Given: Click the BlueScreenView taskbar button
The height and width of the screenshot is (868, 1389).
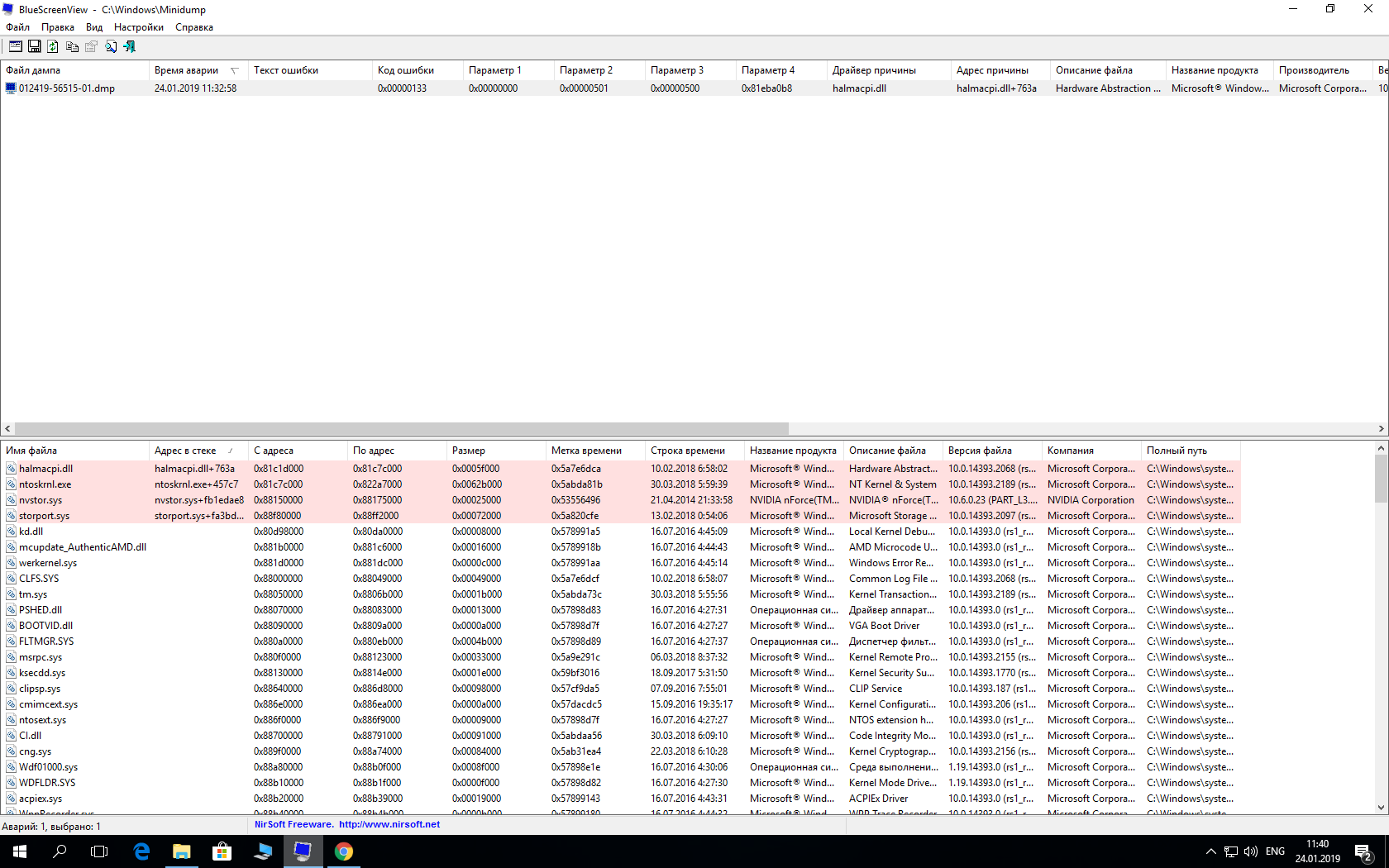Looking at the screenshot, I should point(303,851).
